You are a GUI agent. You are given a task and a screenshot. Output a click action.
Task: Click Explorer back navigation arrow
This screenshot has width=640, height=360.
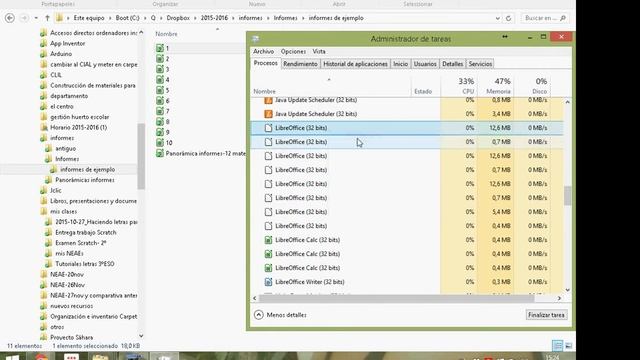pyautogui.click(x=10, y=18)
